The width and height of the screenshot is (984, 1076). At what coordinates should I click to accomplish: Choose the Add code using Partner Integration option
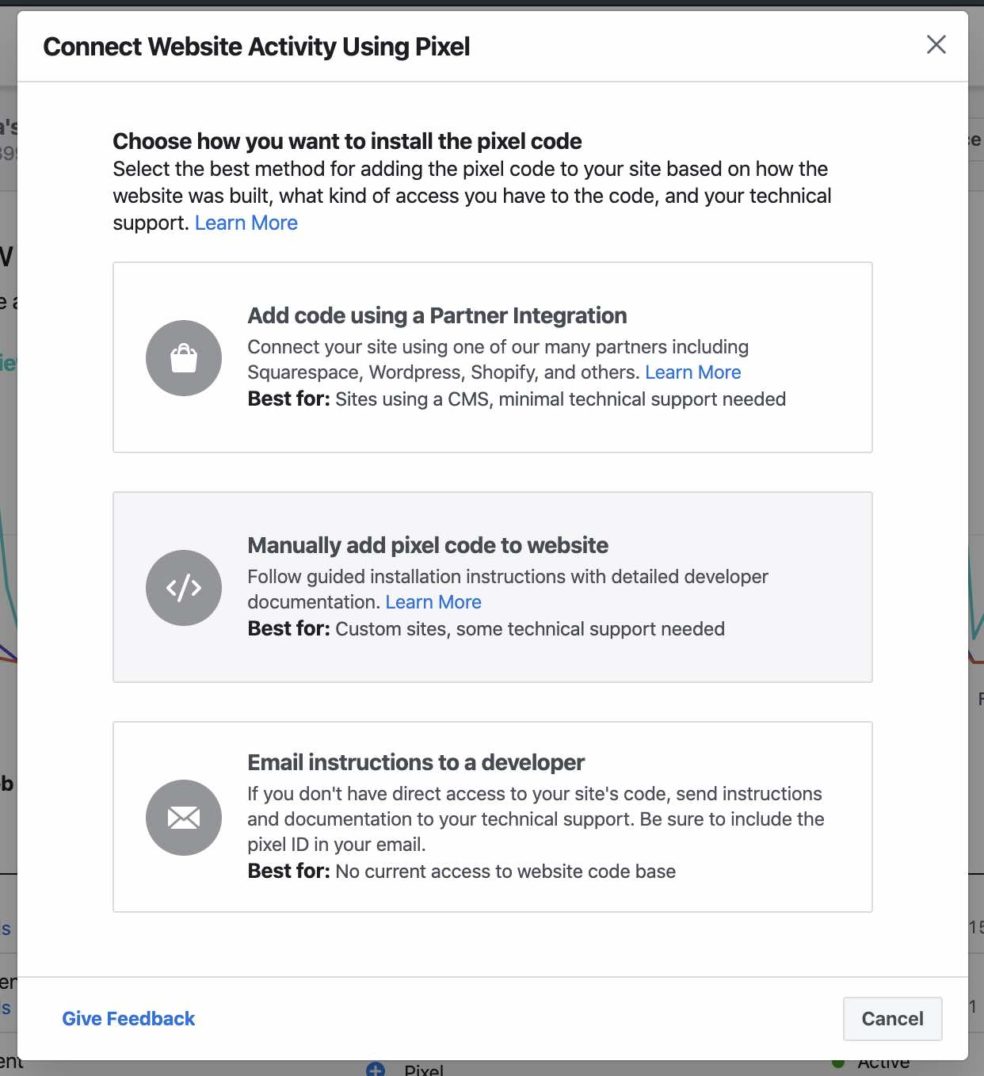click(492, 357)
